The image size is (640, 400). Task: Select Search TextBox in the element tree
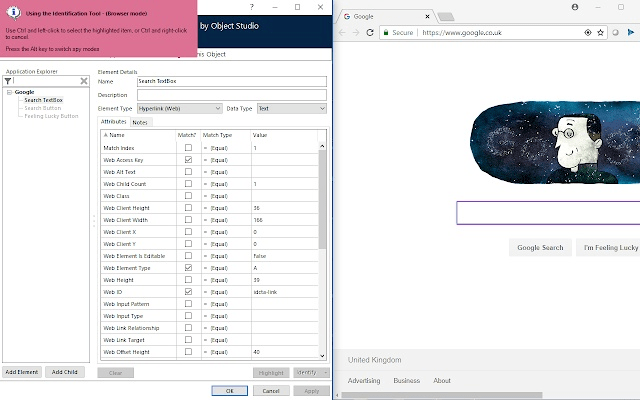[43, 100]
